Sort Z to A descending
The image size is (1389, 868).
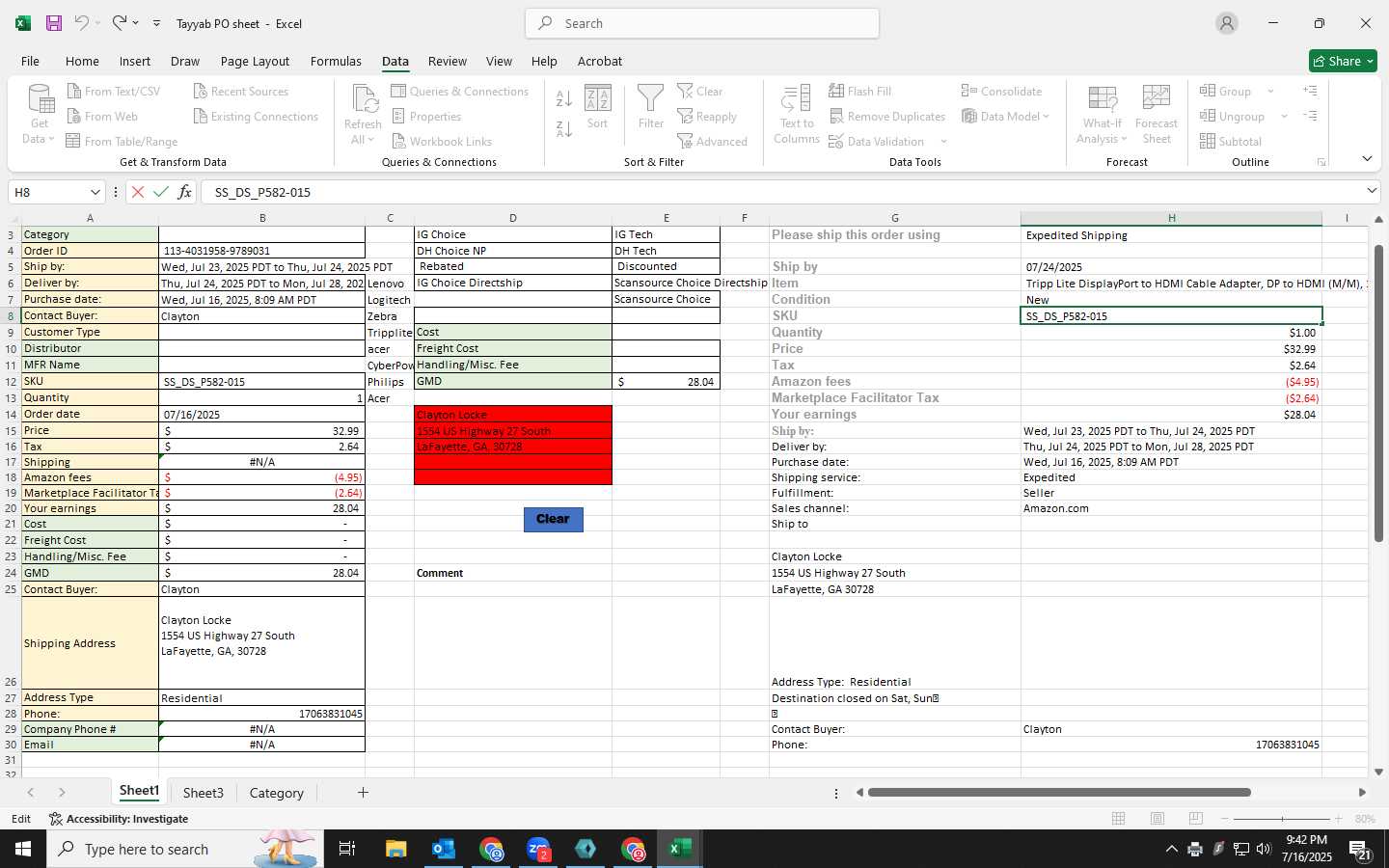coord(564,128)
